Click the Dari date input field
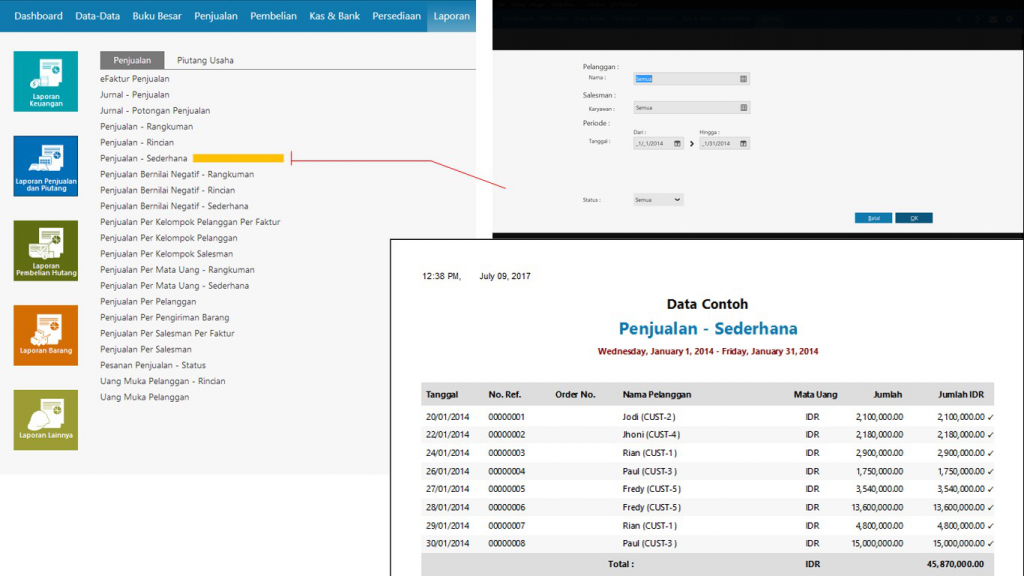The height and width of the screenshot is (576, 1024). 652,143
